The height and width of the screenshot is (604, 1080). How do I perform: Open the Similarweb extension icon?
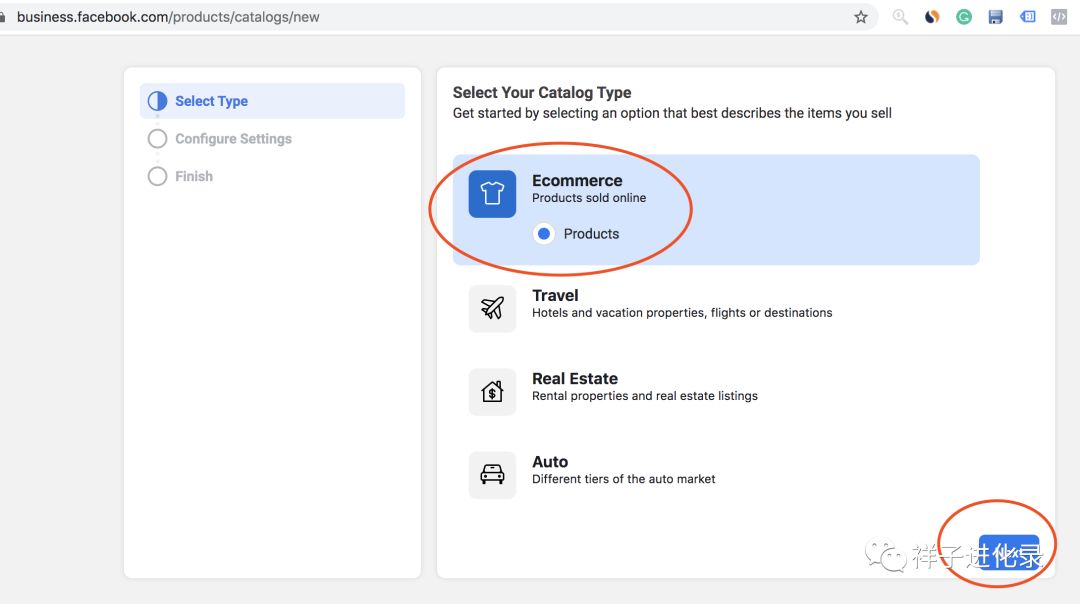coord(931,16)
